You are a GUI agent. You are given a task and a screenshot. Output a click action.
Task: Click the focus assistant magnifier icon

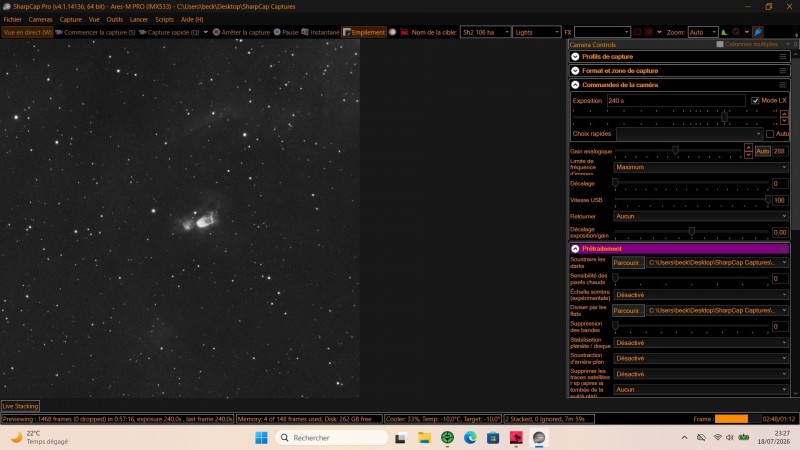tap(736, 32)
